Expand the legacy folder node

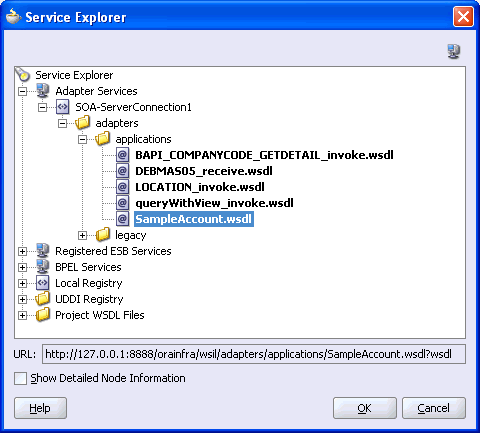click(82, 235)
